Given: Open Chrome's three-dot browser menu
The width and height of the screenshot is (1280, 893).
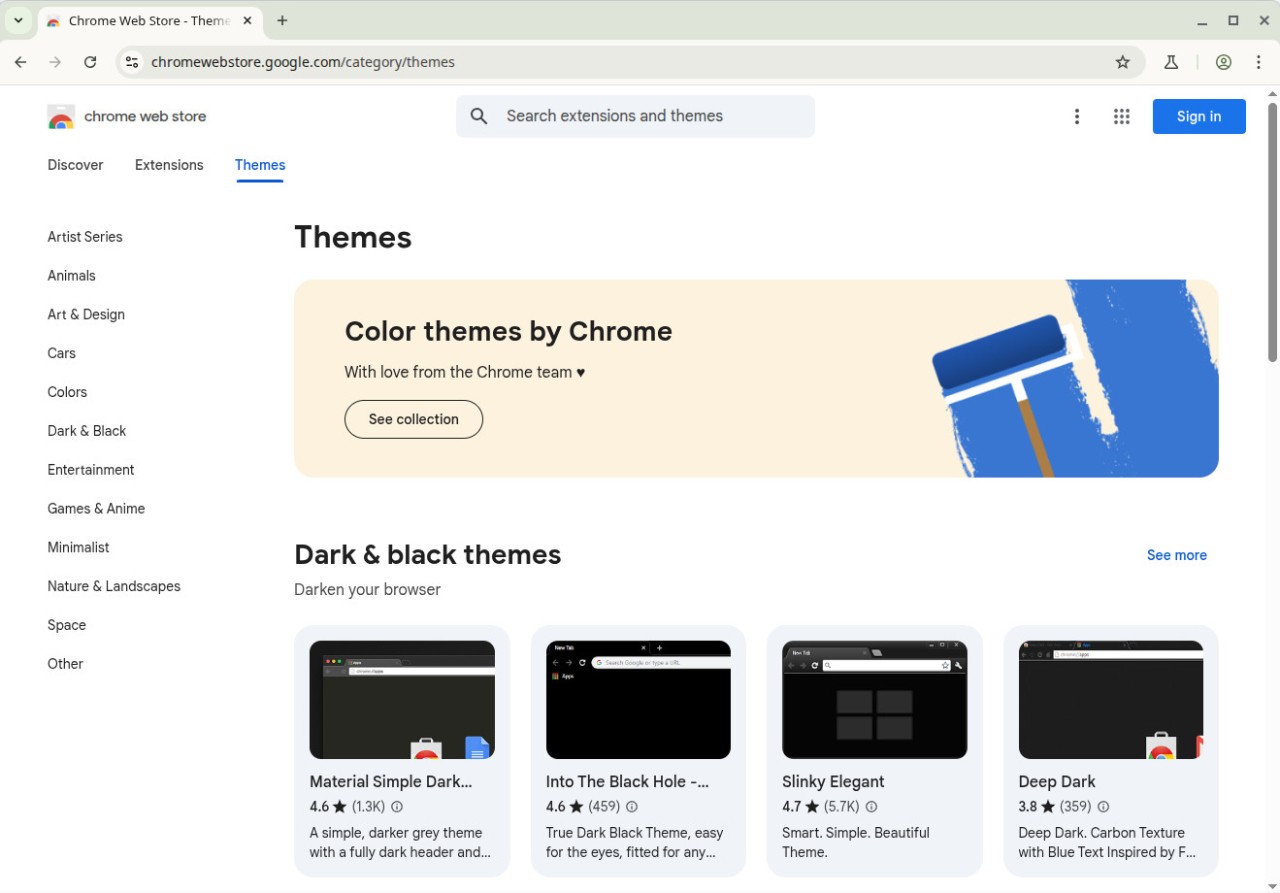Looking at the screenshot, I should pos(1258,62).
